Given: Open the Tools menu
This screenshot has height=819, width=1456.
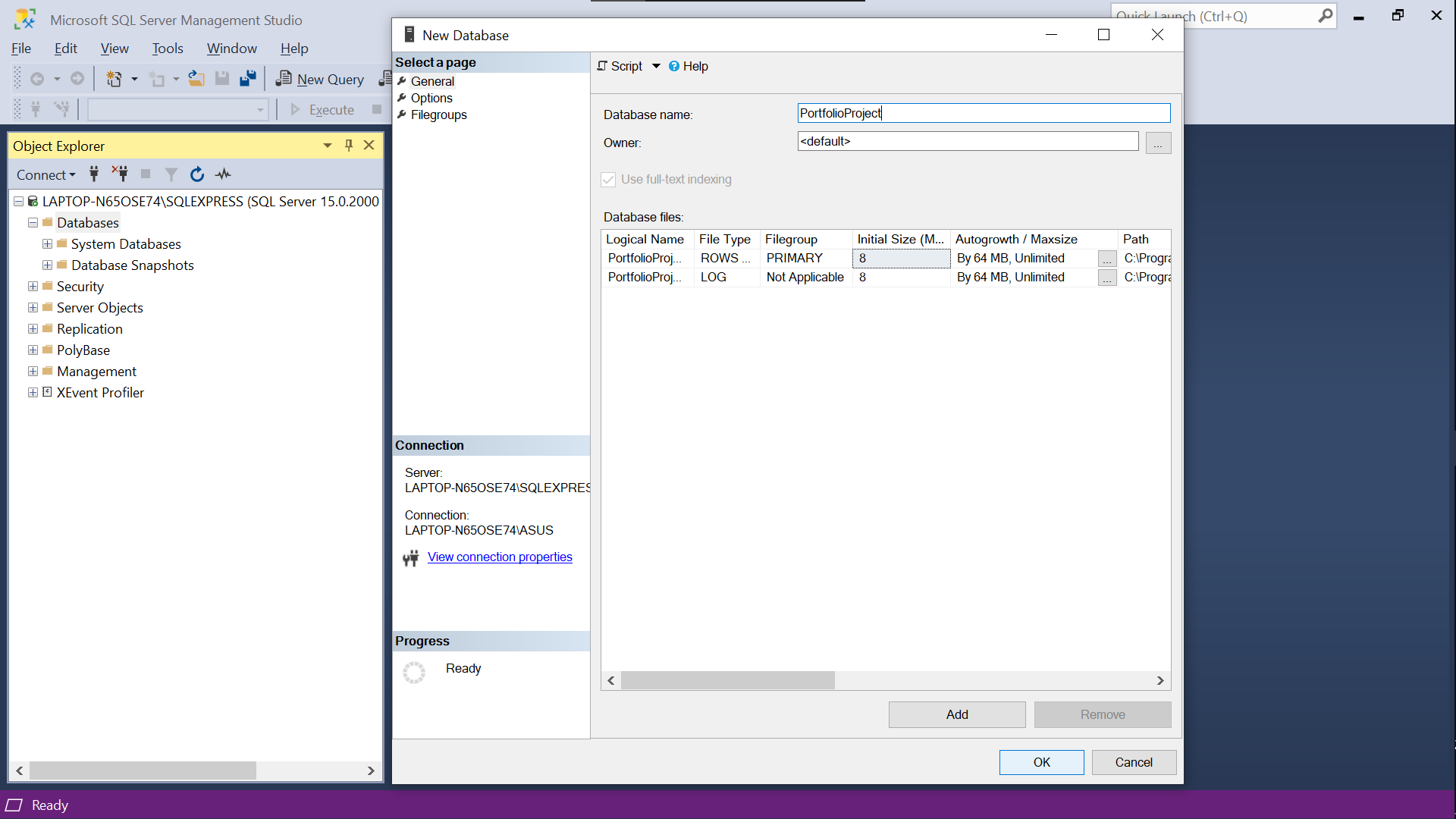Looking at the screenshot, I should pyautogui.click(x=167, y=49).
